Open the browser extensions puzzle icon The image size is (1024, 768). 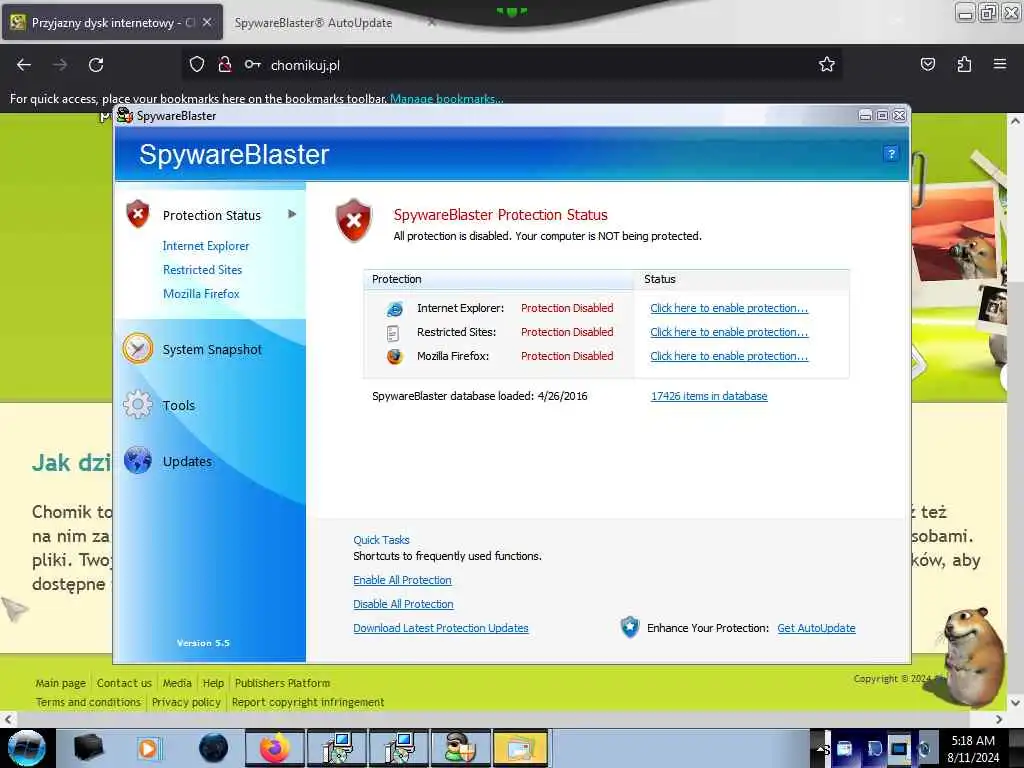pos(964,64)
